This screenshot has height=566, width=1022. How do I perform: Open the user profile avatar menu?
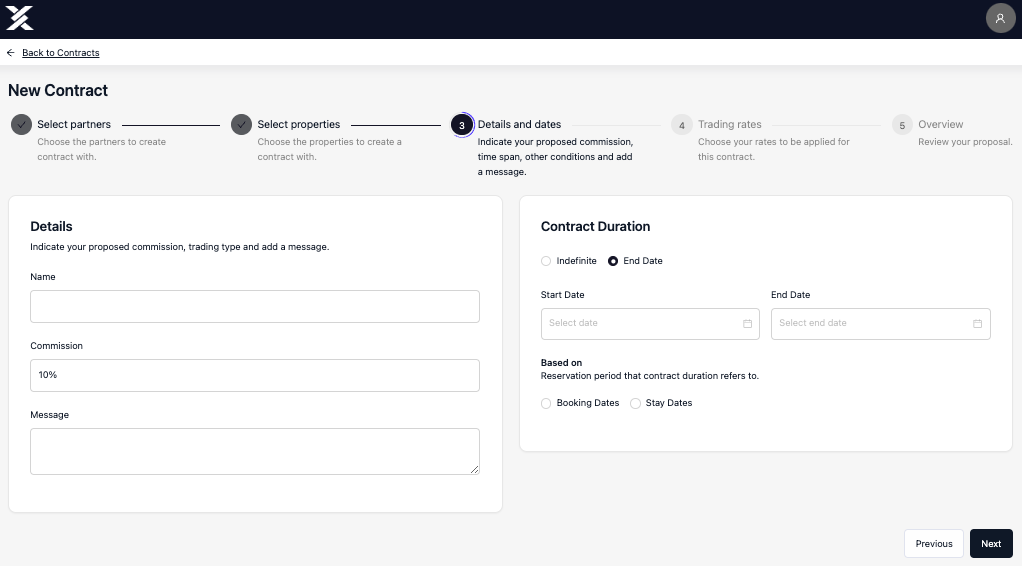1000,18
